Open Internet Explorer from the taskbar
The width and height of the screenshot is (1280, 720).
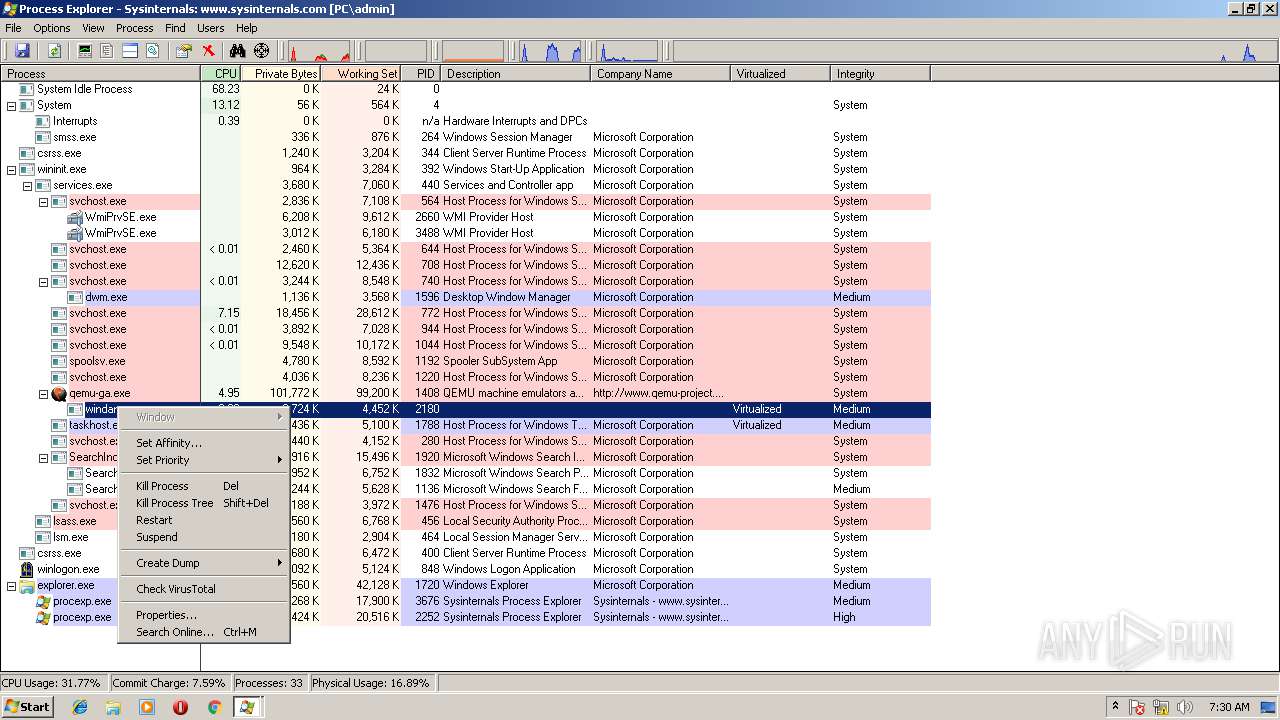pos(80,707)
